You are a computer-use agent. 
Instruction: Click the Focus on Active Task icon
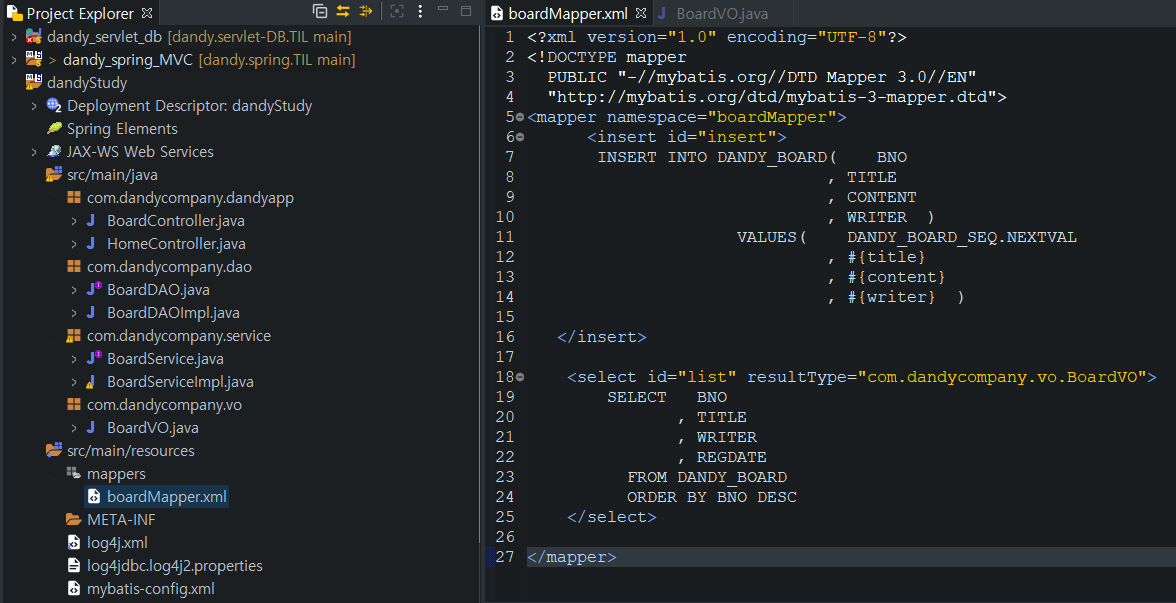coord(398,11)
